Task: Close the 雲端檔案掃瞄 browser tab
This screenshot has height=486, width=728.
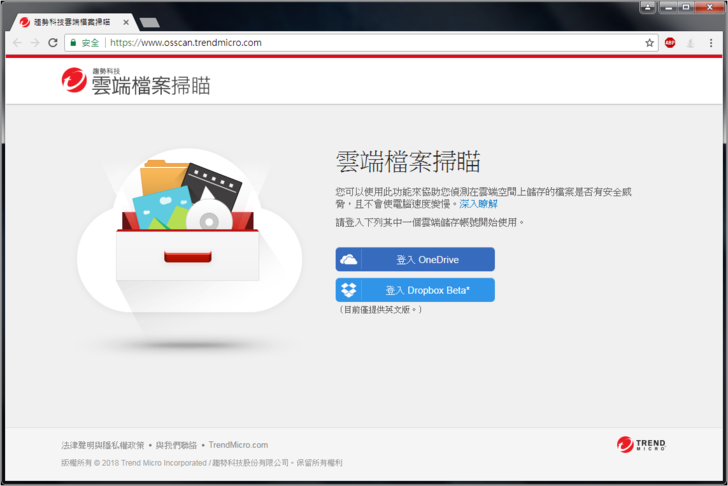Action: coord(126,22)
